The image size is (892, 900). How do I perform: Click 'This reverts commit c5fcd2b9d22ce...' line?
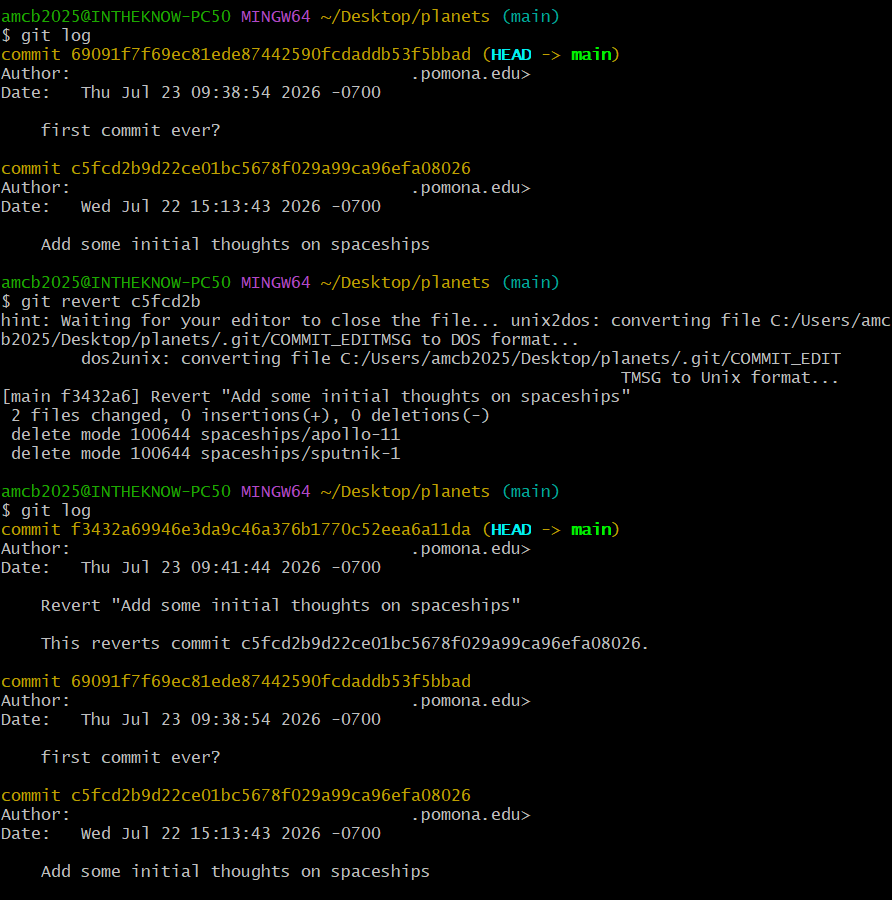pos(345,643)
